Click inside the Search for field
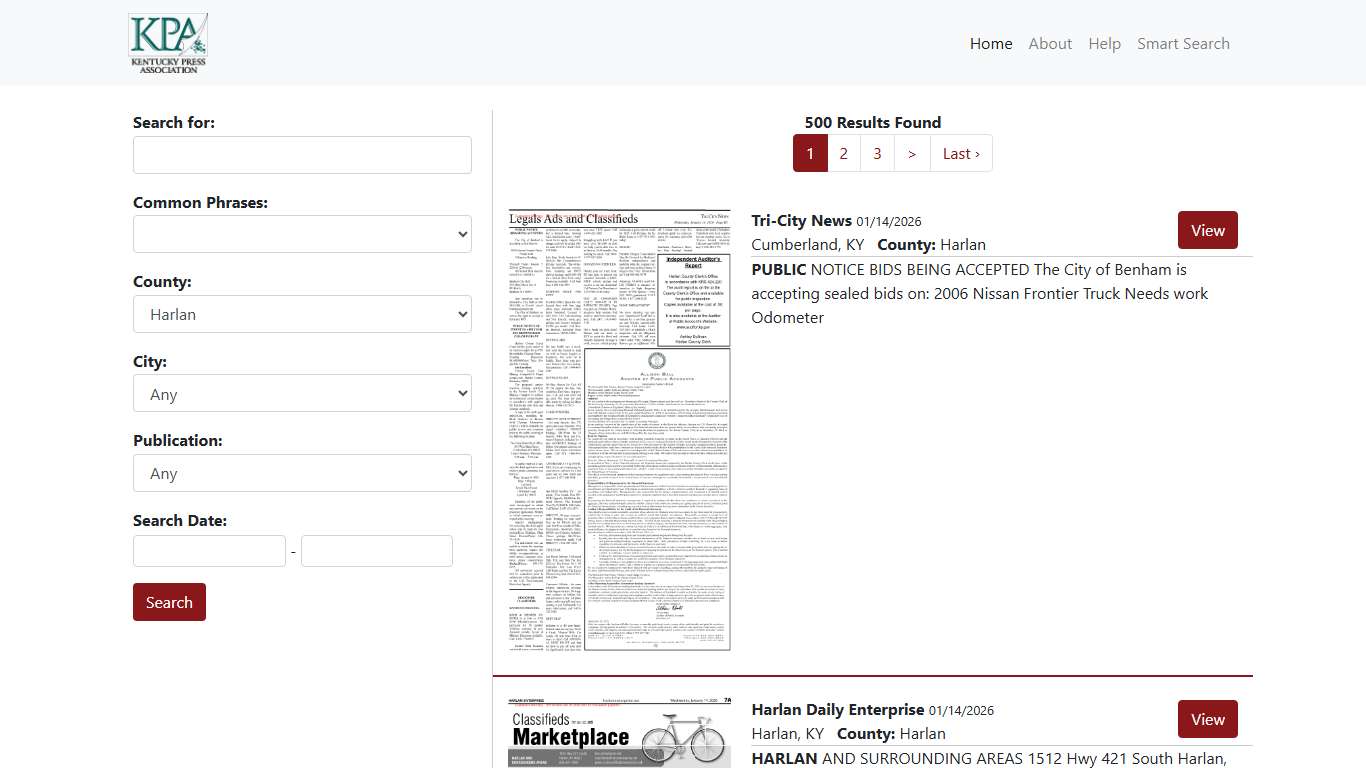This screenshot has height=768, width=1366. click(x=302, y=154)
